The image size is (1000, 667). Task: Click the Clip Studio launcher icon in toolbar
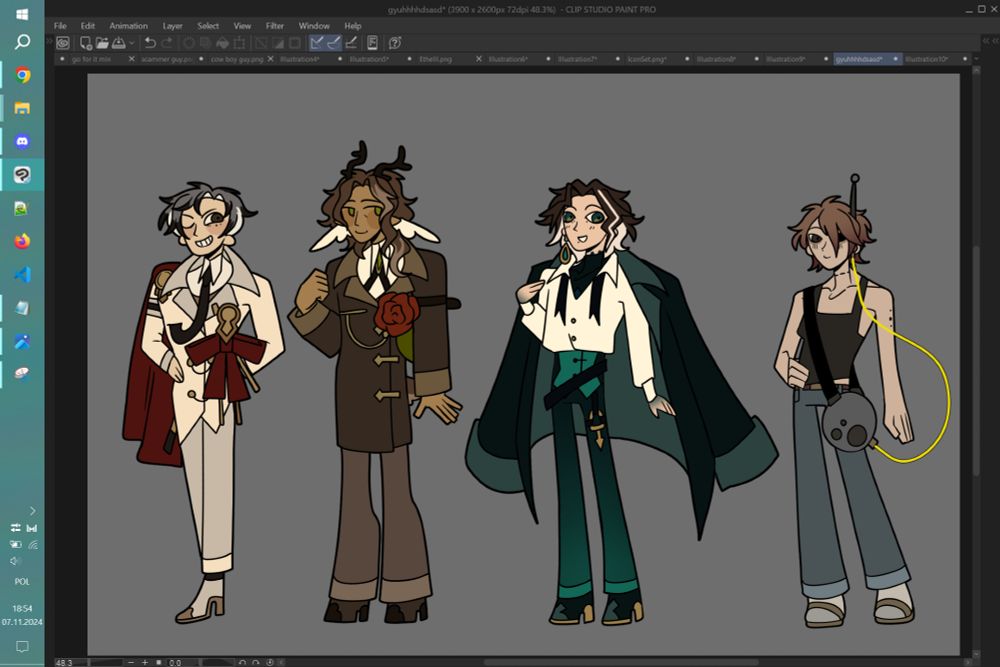pyautogui.click(x=63, y=43)
